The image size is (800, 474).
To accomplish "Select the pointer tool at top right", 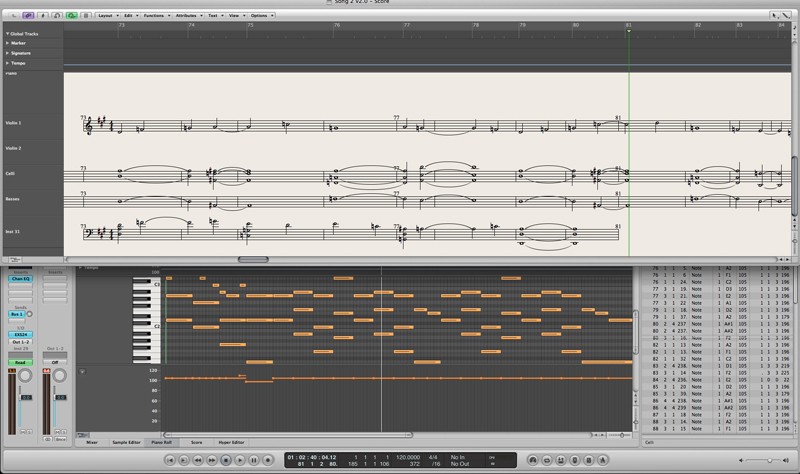I will point(775,15).
